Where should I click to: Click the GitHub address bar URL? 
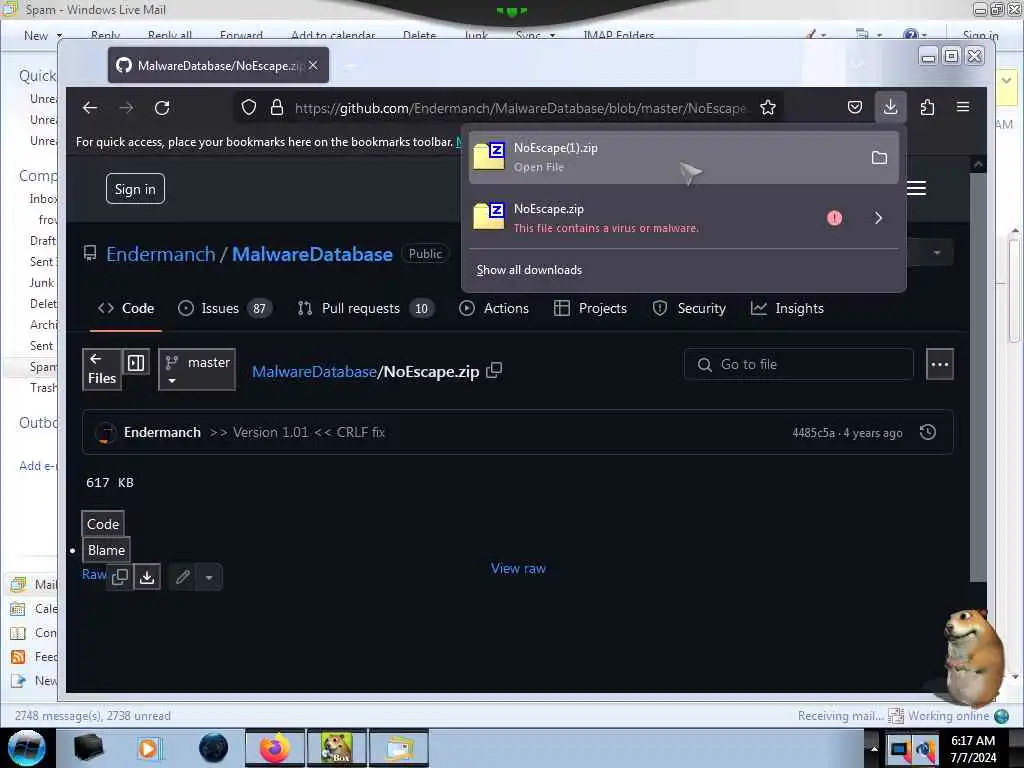pyautogui.click(x=519, y=108)
